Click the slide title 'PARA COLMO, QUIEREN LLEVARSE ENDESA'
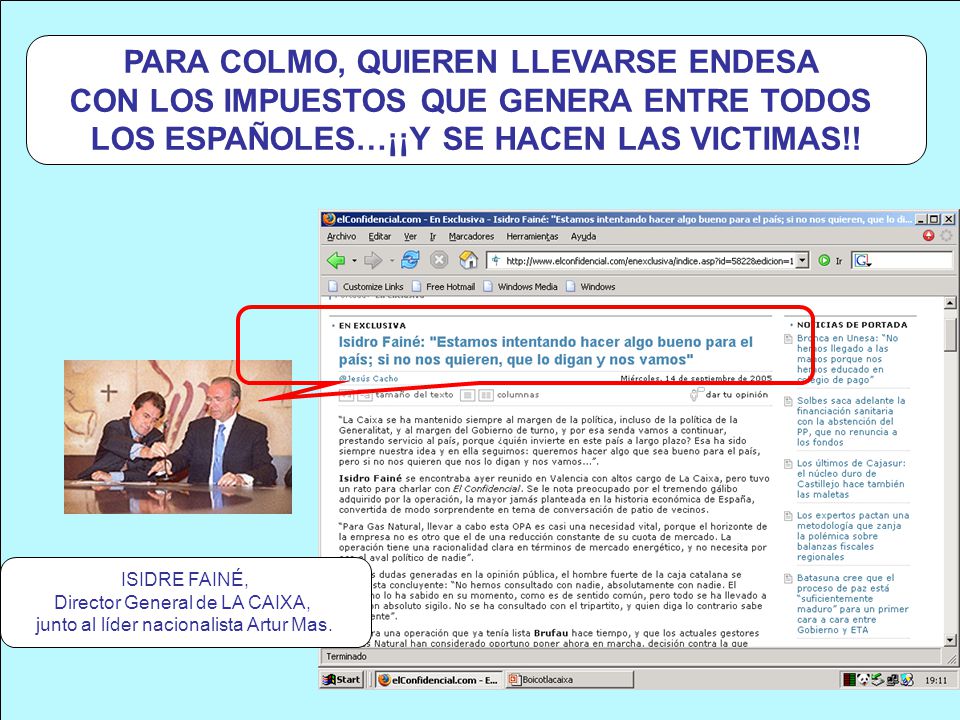 click(x=471, y=61)
